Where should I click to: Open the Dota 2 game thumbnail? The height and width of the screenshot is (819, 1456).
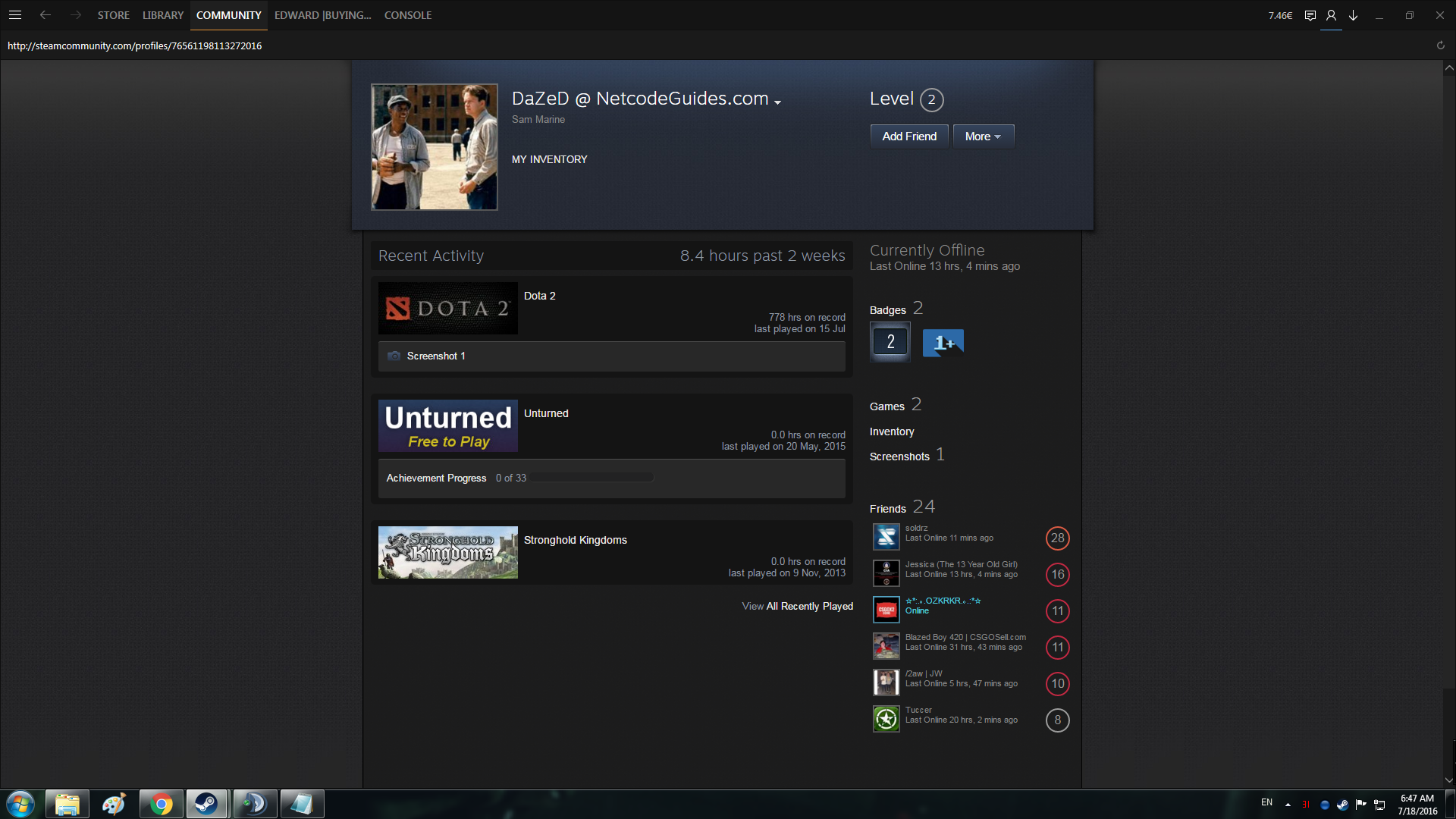pos(447,308)
